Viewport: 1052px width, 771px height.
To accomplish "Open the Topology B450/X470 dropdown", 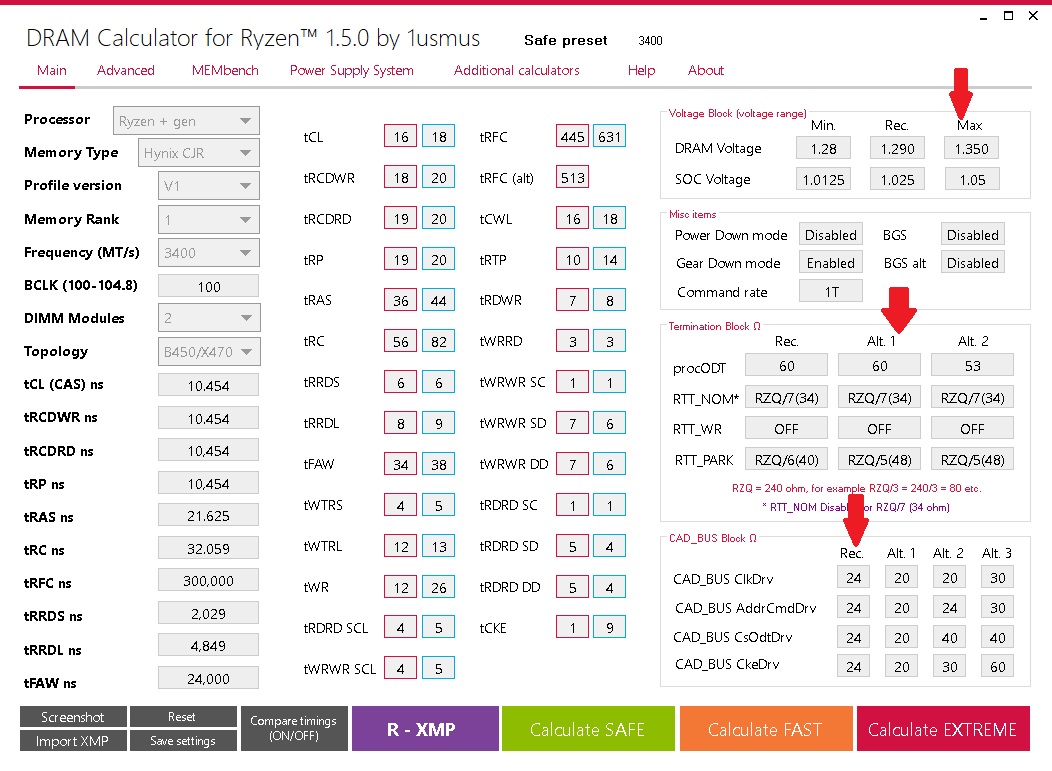I will point(209,352).
